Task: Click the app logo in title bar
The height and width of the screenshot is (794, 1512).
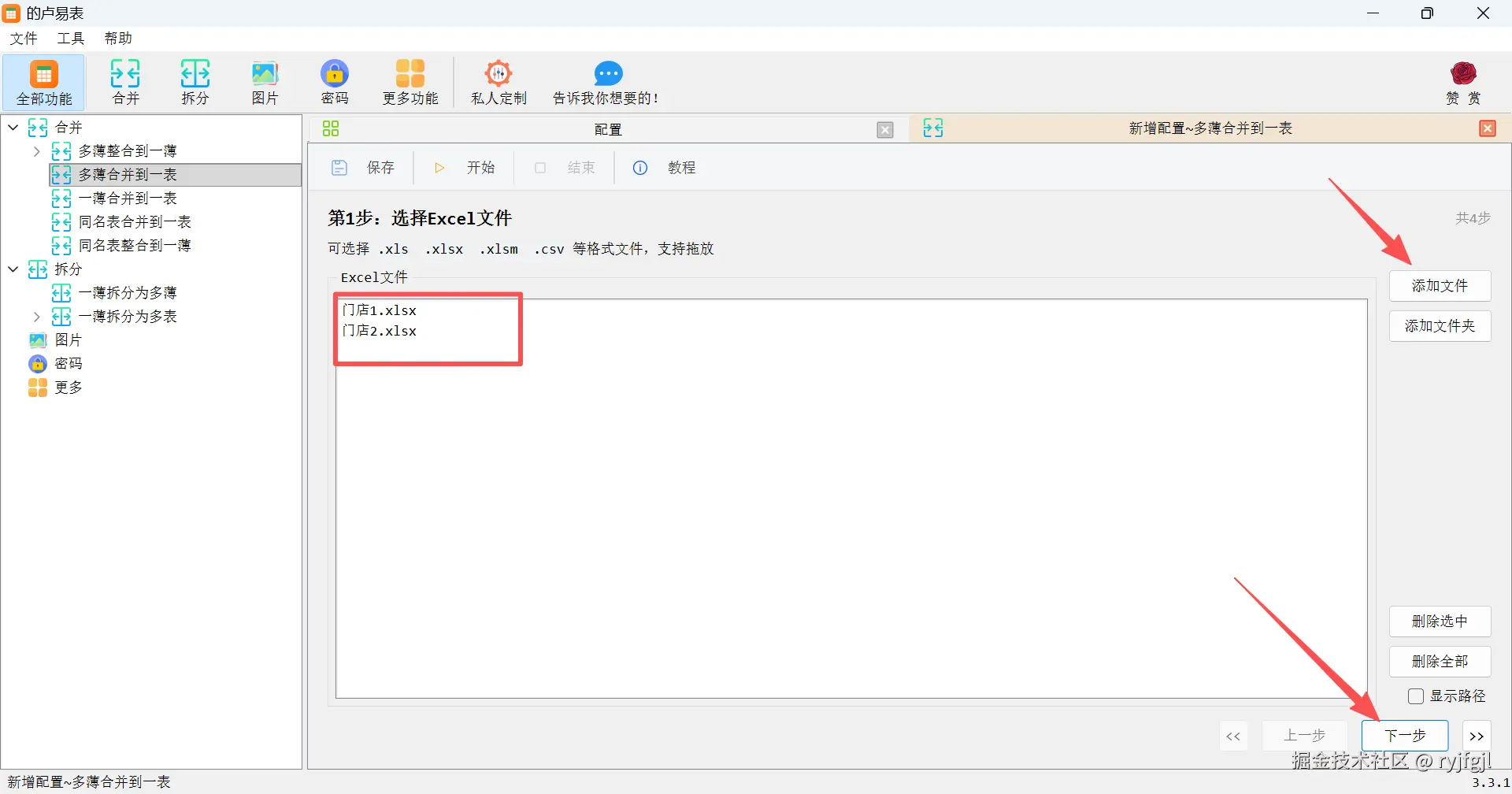Action: click(12, 13)
